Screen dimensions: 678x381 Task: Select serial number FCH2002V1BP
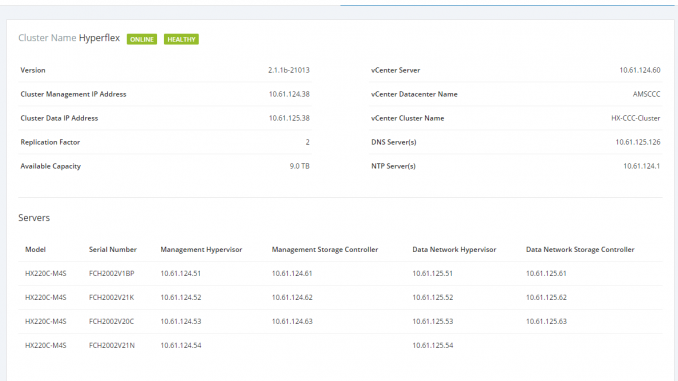[112, 274]
